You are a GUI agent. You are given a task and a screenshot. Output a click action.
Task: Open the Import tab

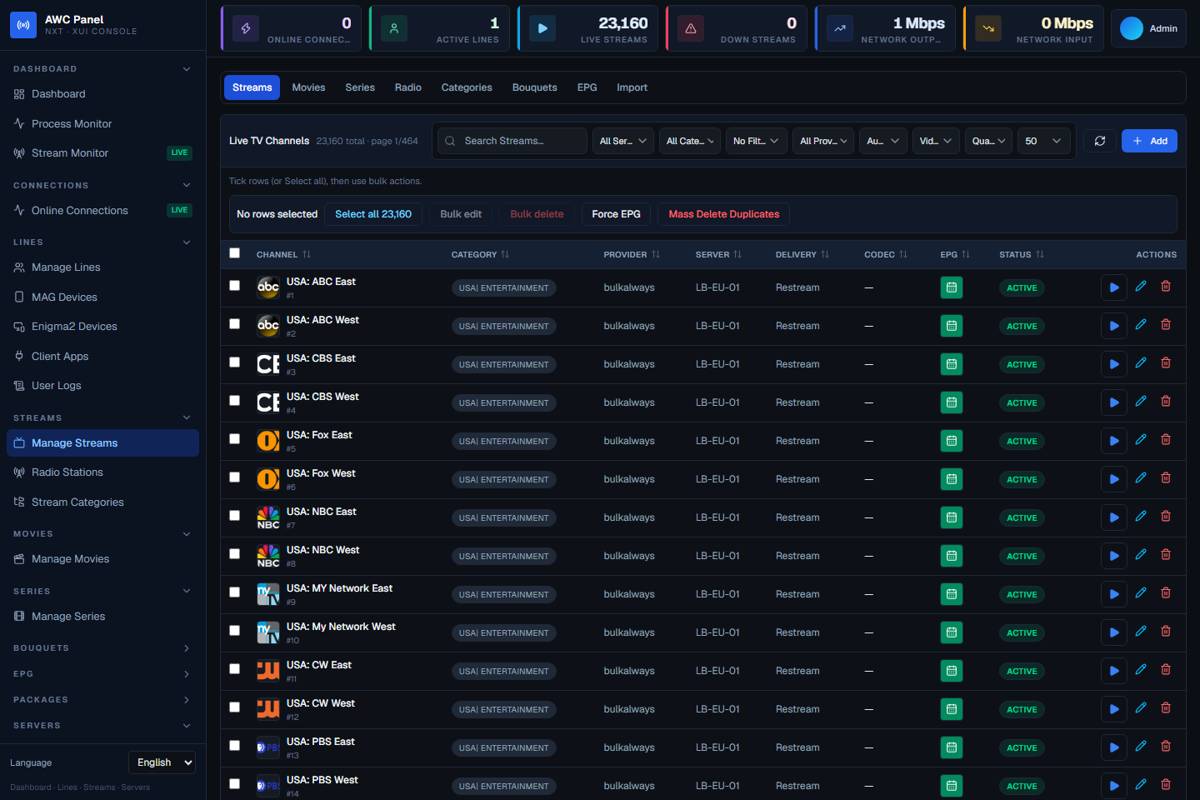coord(632,87)
